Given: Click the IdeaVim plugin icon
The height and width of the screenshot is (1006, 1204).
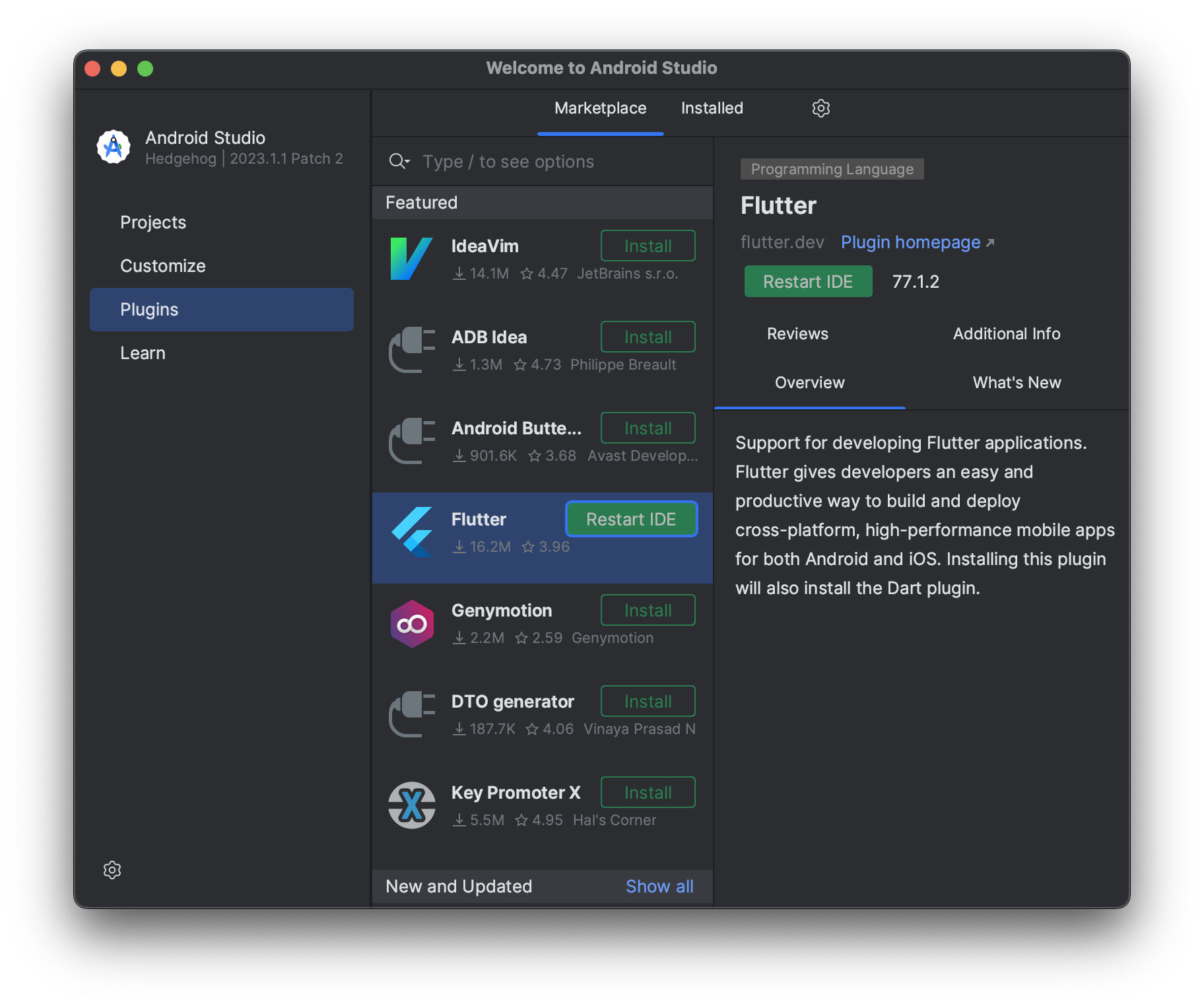Looking at the screenshot, I should point(411,259).
